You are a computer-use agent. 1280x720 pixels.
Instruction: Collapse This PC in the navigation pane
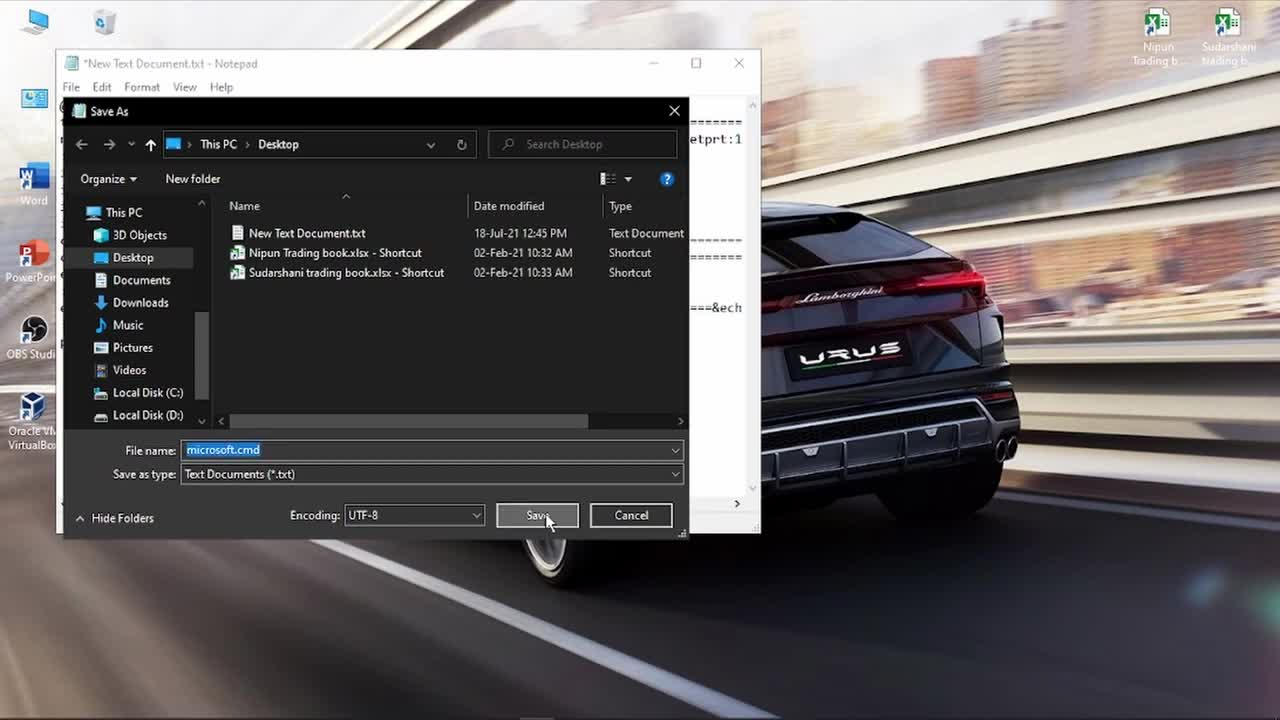coord(84,212)
